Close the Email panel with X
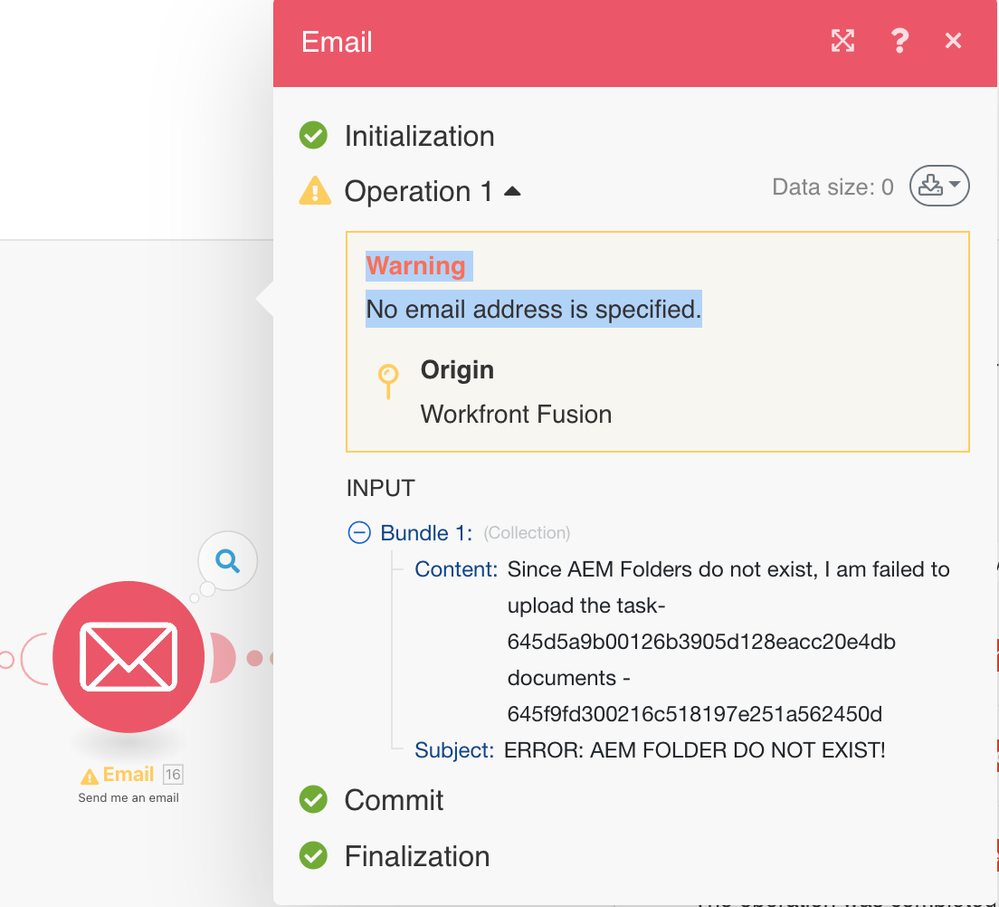The width and height of the screenshot is (999, 907). 953,41
